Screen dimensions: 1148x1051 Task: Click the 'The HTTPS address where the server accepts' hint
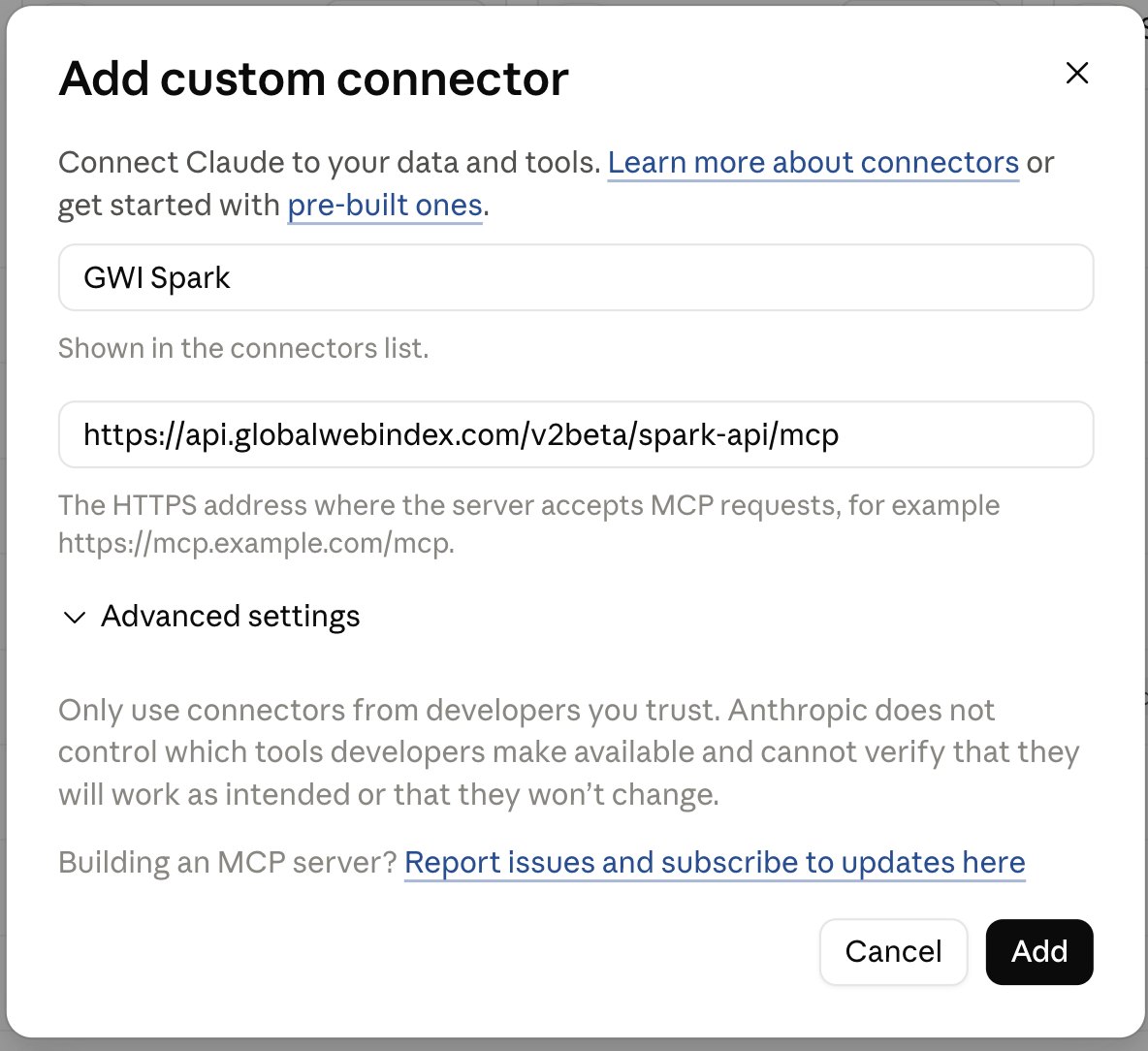(528, 524)
